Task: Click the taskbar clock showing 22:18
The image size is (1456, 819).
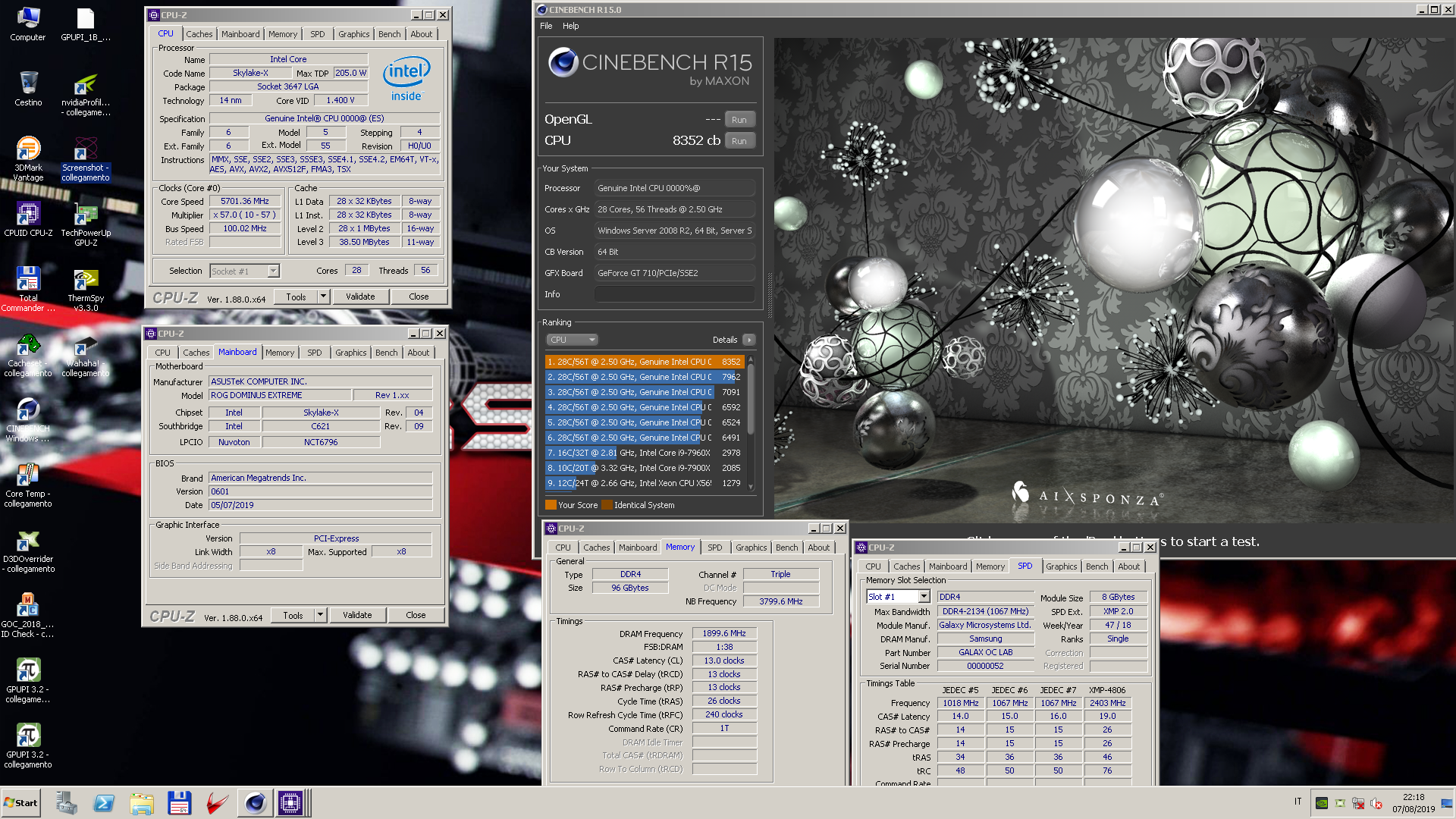Action: (x=1414, y=803)
